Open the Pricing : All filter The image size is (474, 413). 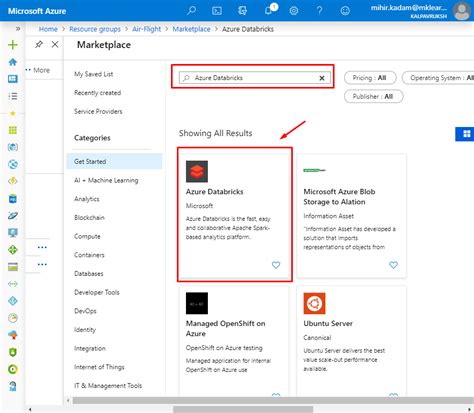click(370, 78)
